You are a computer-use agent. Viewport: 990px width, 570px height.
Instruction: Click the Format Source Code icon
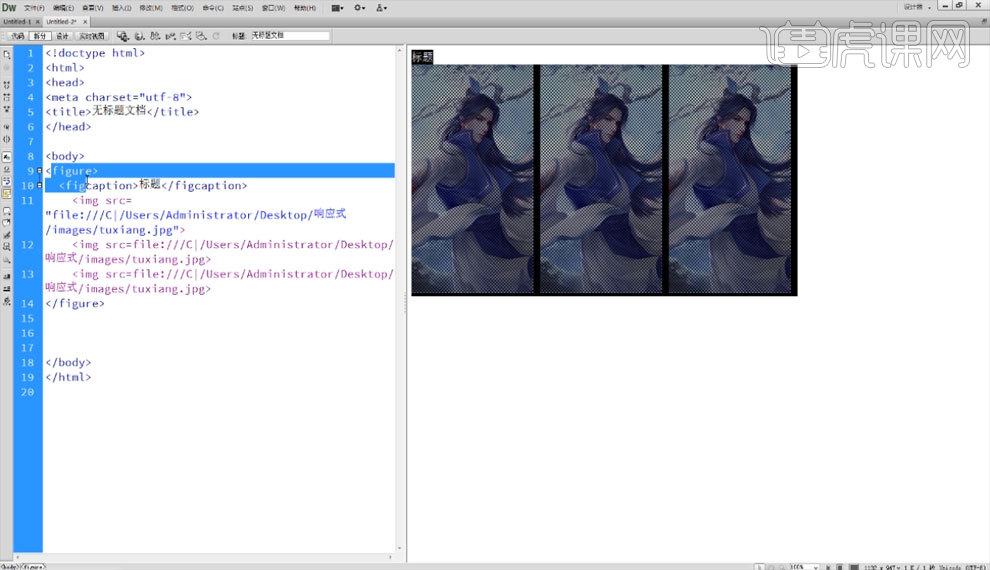[x=7, y=302]
